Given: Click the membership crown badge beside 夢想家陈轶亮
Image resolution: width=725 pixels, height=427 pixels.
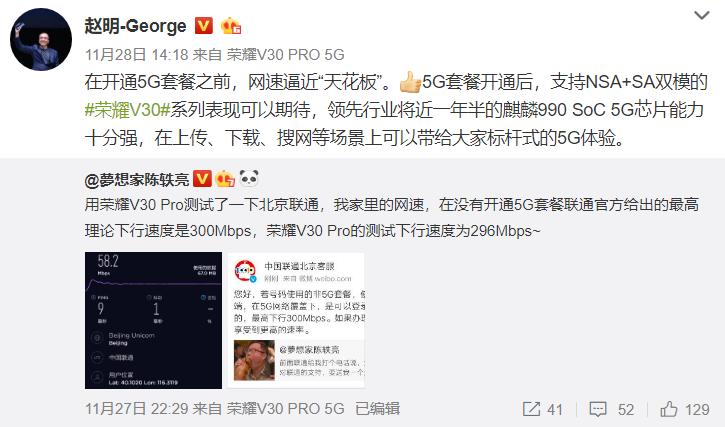Looking at the screenshot, I should 225,179.
